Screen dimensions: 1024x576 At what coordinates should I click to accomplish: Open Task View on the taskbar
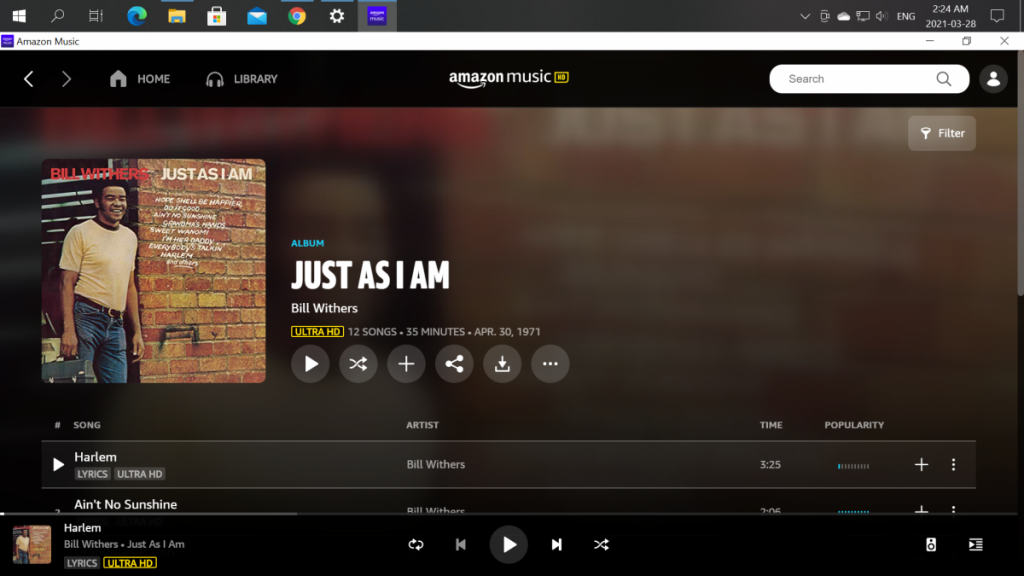click(96, 16)
